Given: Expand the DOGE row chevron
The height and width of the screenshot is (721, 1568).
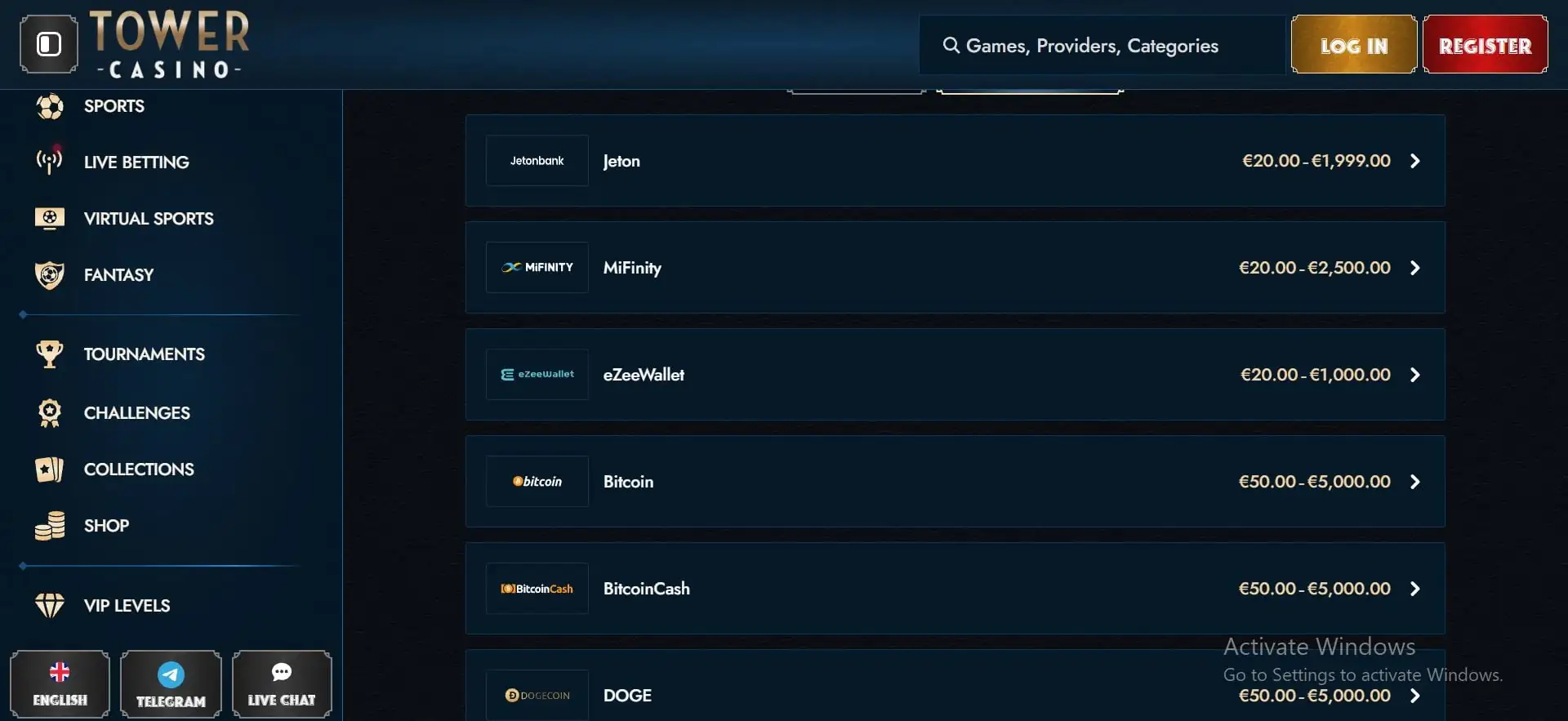Looking at the screenshot, I should pos(1415,696).
